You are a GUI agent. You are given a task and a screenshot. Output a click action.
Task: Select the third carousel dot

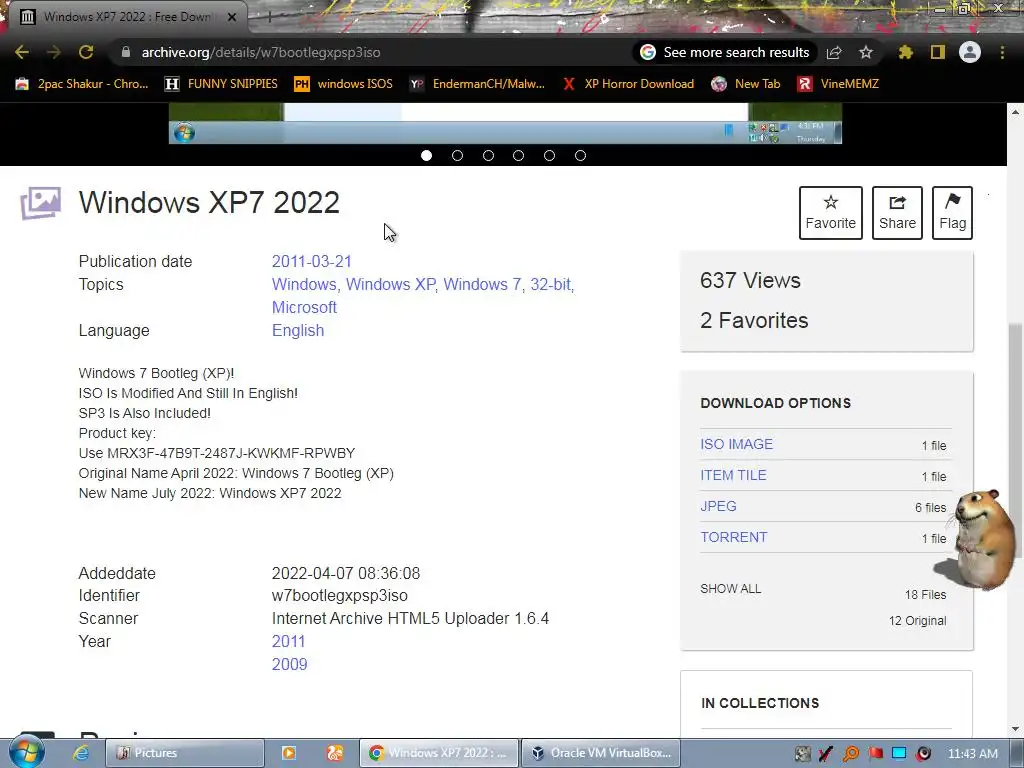(488, 155)
